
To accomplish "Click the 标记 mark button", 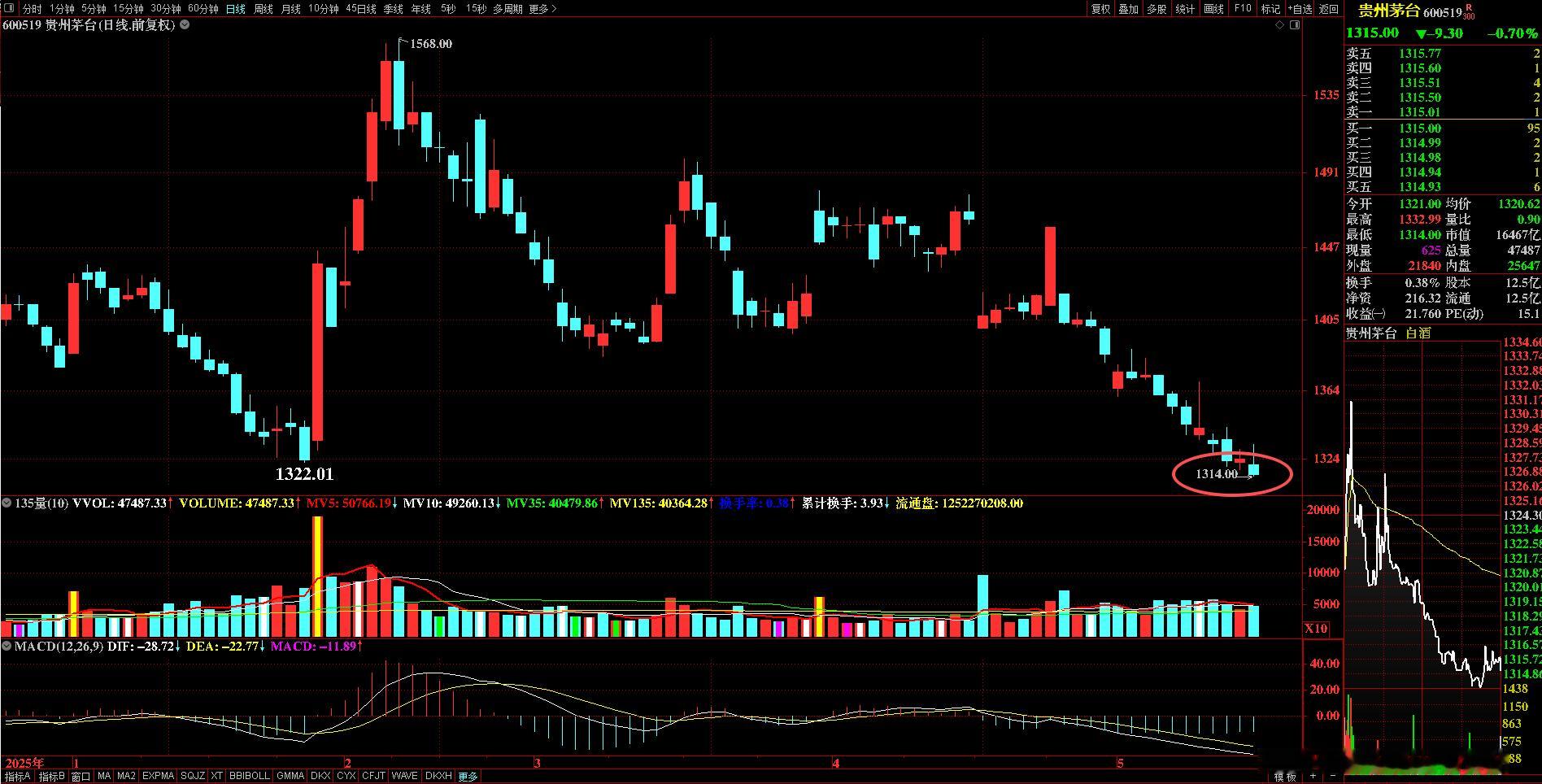I will click(1270, 9).
